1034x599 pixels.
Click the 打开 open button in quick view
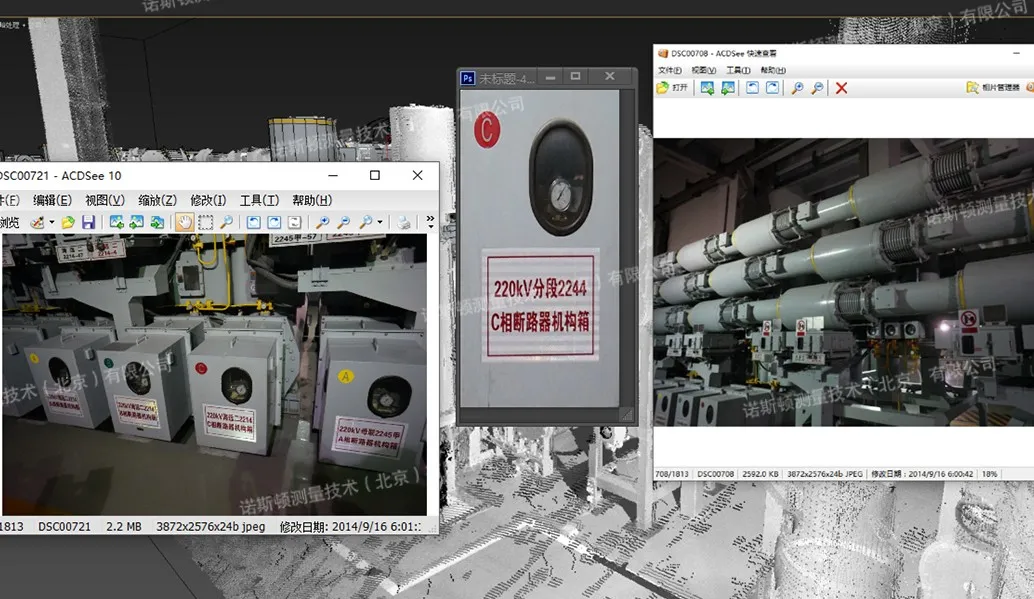point(673,87)
